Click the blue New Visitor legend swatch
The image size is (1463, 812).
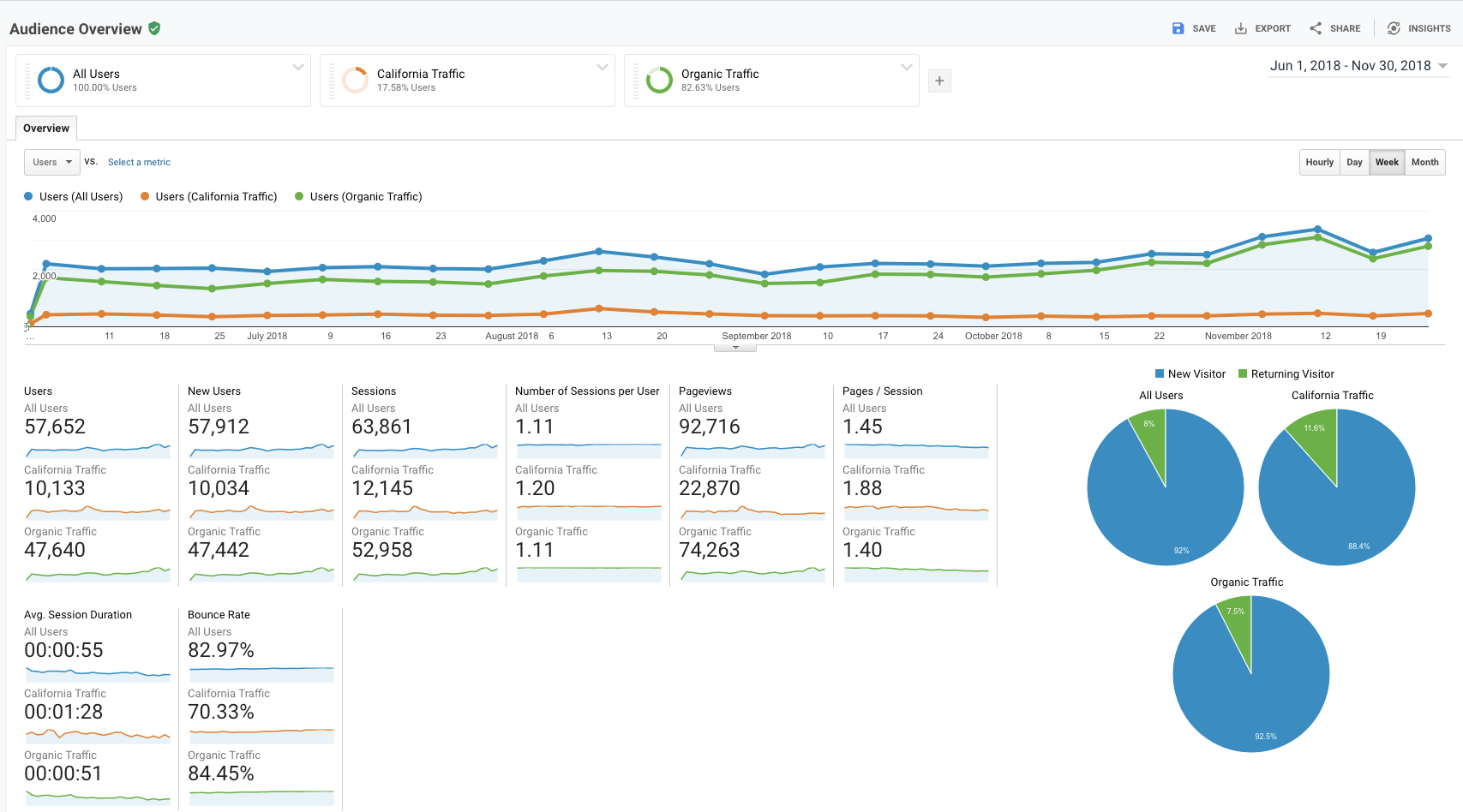coord(1160,373)
